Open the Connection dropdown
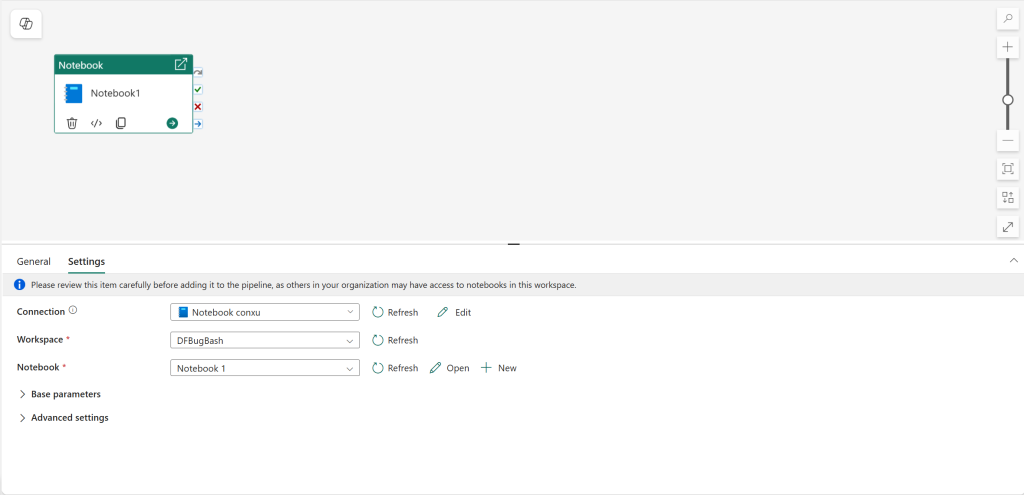Screen dimensions: 1024x495 [x=264, y=312]
